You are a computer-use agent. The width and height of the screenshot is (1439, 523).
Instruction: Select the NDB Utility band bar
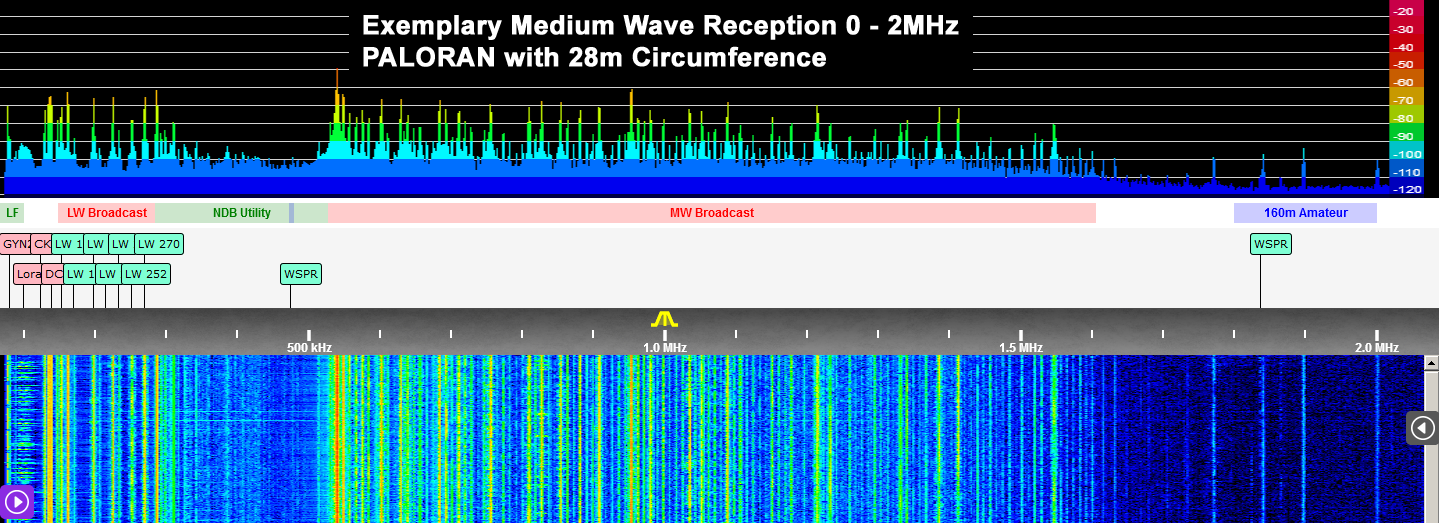coord(242,213)
